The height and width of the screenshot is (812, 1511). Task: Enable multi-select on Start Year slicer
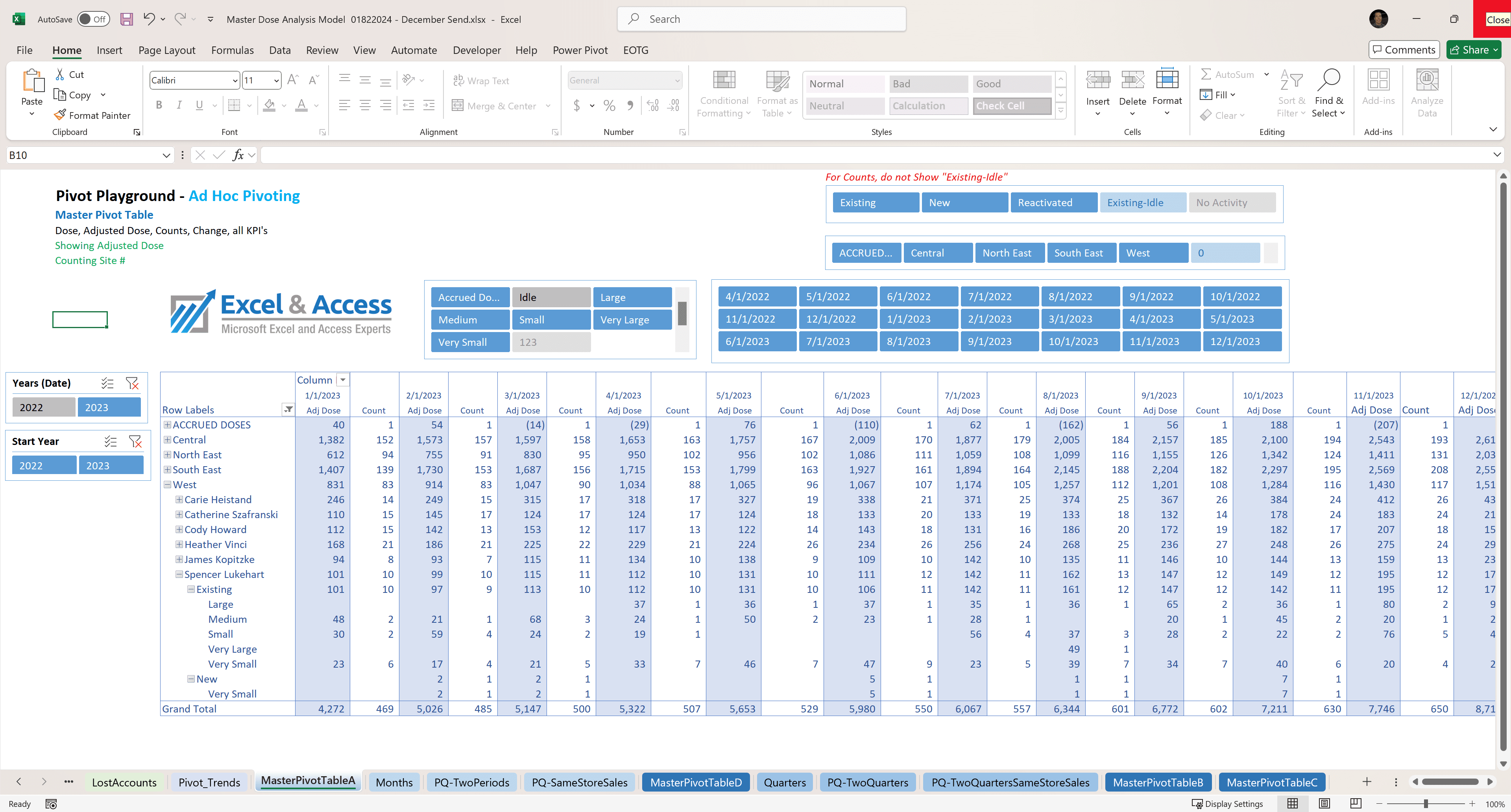tap(110, 441)
